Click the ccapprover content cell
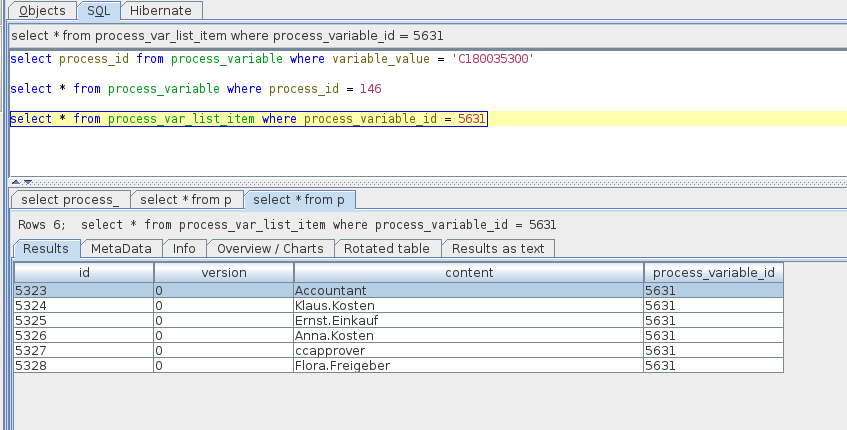The width and height of the screenshot is (847, 430). (469, 351)
